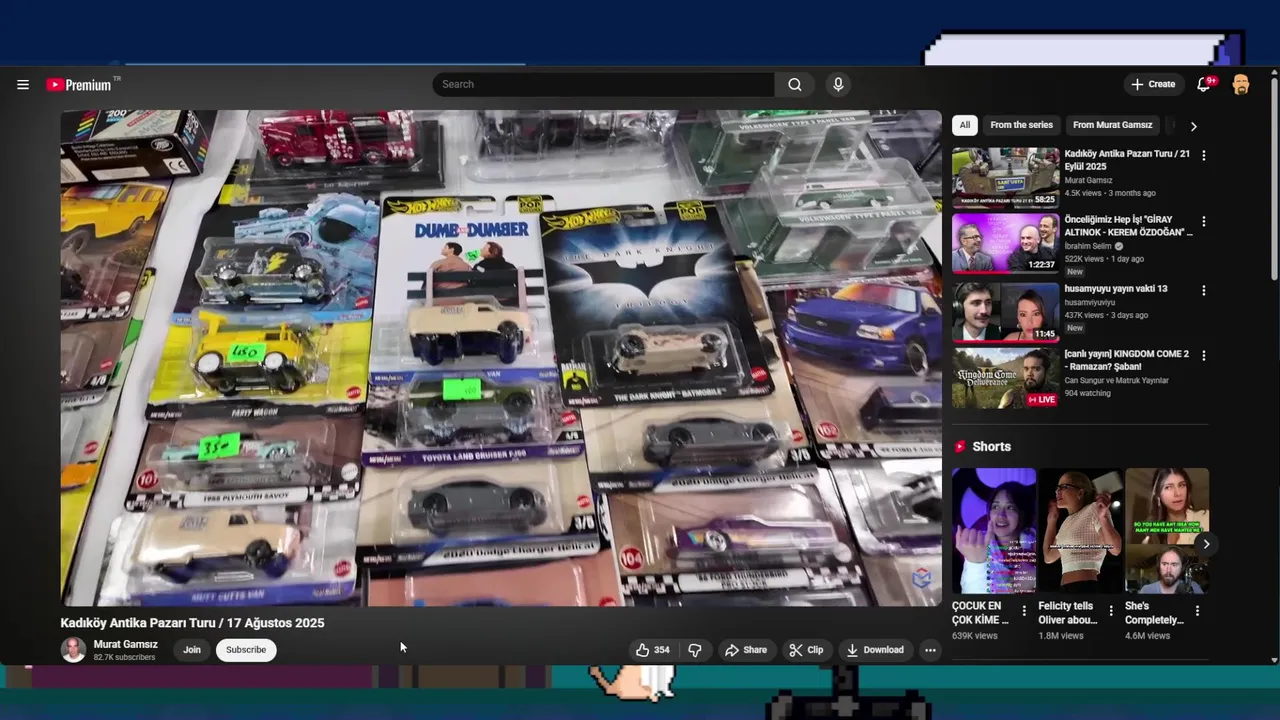Click title KINGDOM COME 2 - Ramazan? Şaban!
Image resolution: width=1280 pixels, height=720 pixels.
(x=1127, y=360)
